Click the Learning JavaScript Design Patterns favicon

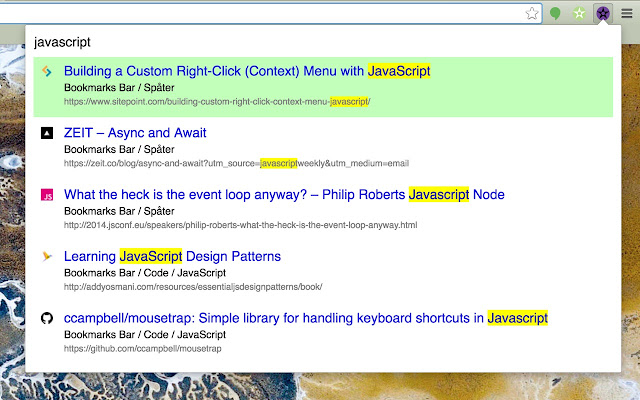[x=47, y=256]
